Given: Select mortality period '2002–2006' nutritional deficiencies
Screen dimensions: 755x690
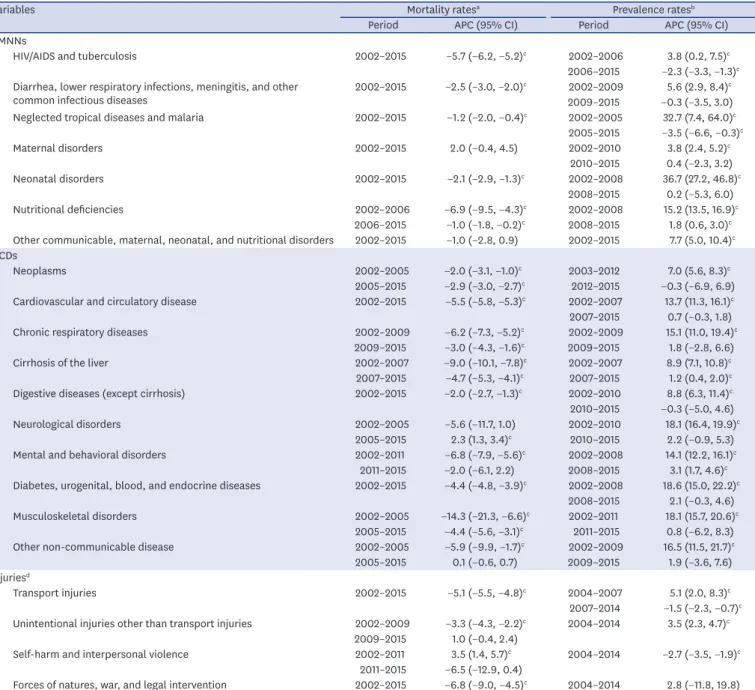Looking at the screenshot, I should coord(382,210).
